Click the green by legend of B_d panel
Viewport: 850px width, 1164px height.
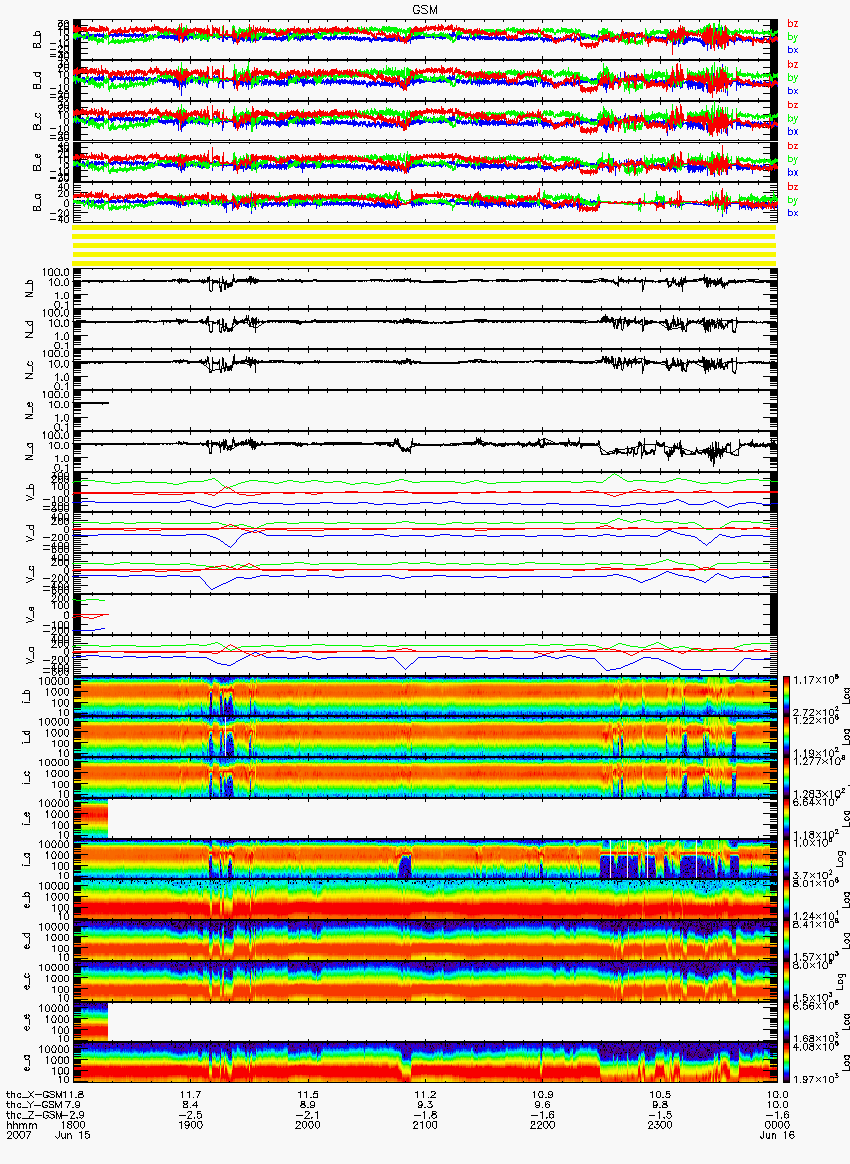tap(793, 77)
